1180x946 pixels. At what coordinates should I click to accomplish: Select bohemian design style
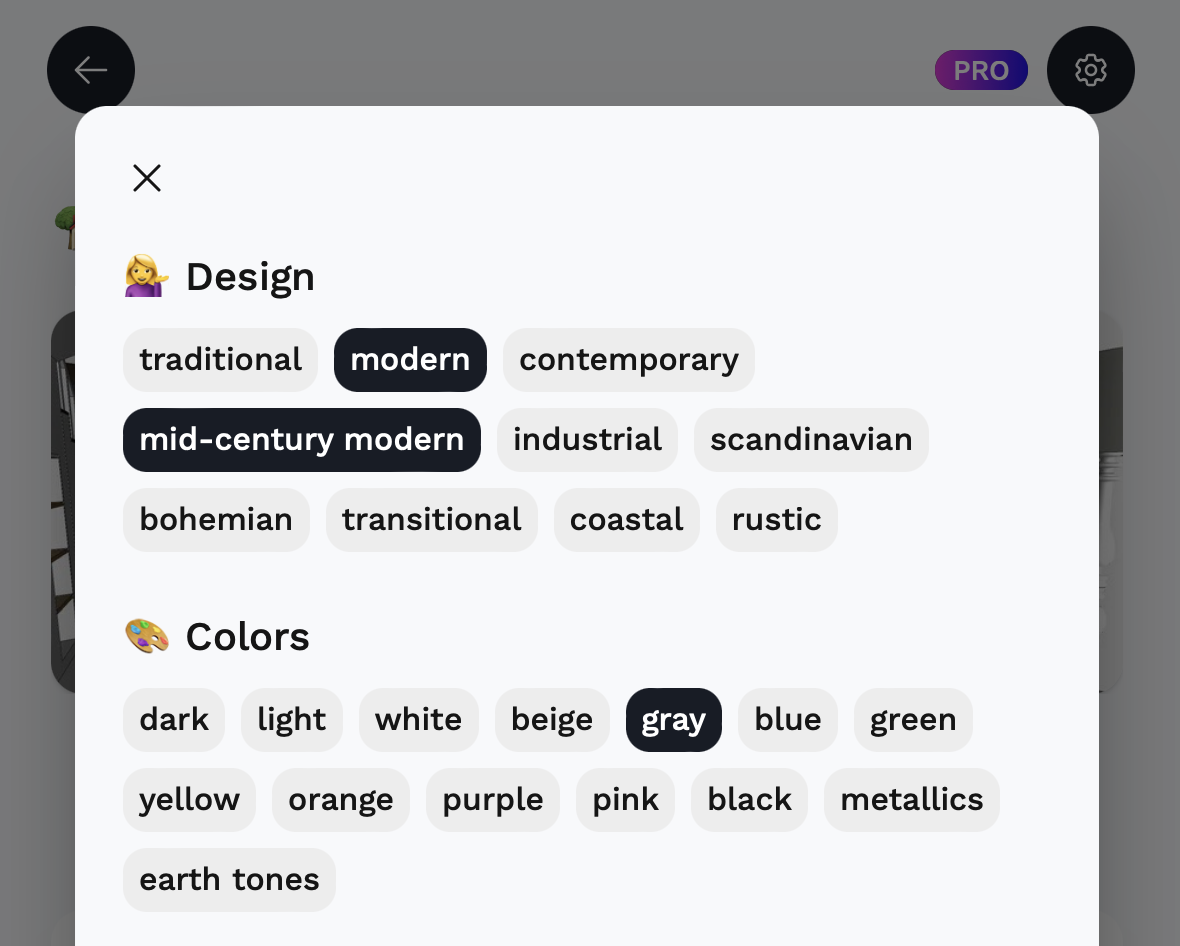point(217,520)
